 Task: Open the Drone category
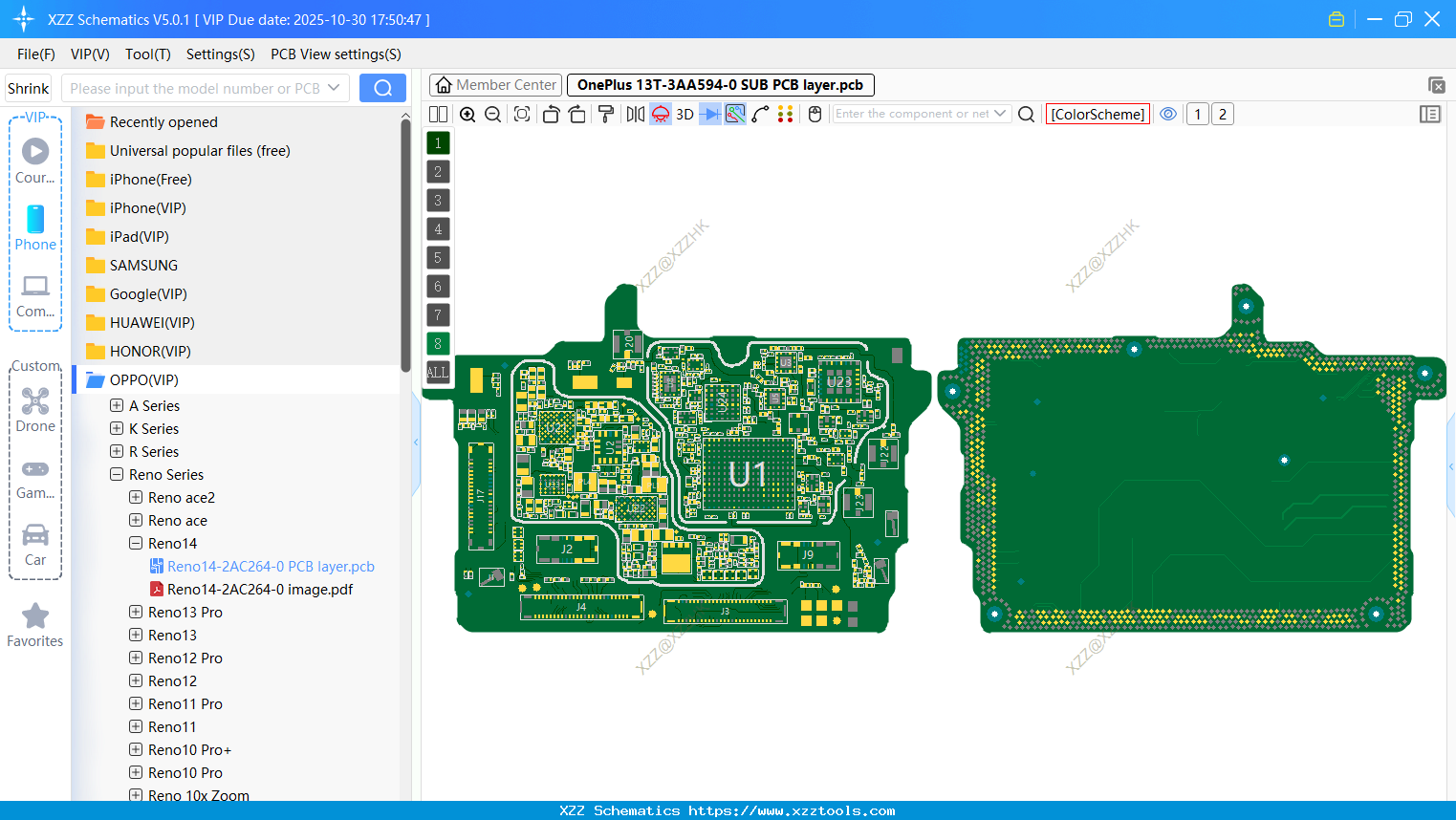coord(35,410)
